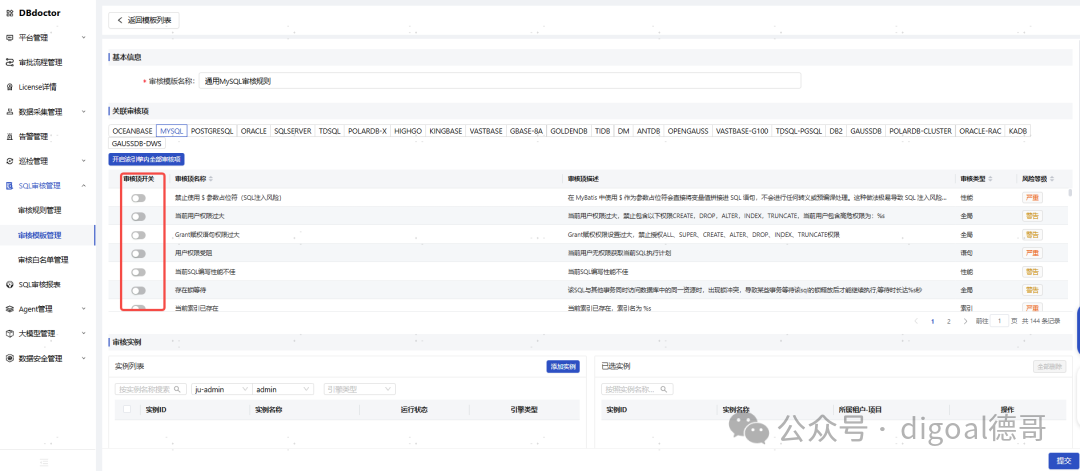Toggle switch for 当前用户权限过大 rule

tap(138, 216)
